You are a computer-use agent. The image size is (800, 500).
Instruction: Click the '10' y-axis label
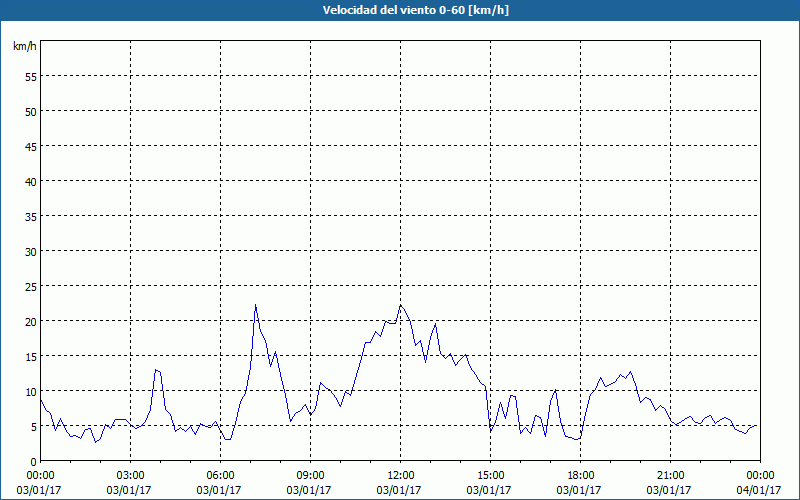coord(31,391)
